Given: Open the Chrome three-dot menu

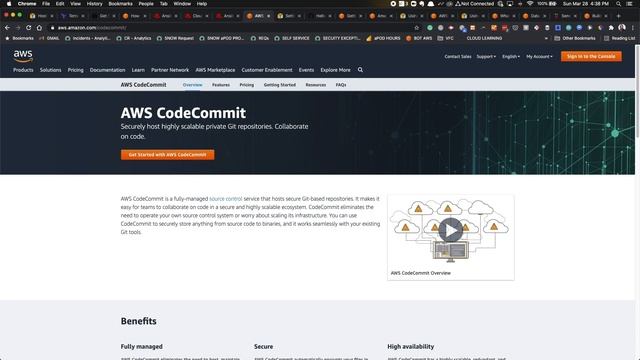Looking at the screenshot, I should (632, 28).
